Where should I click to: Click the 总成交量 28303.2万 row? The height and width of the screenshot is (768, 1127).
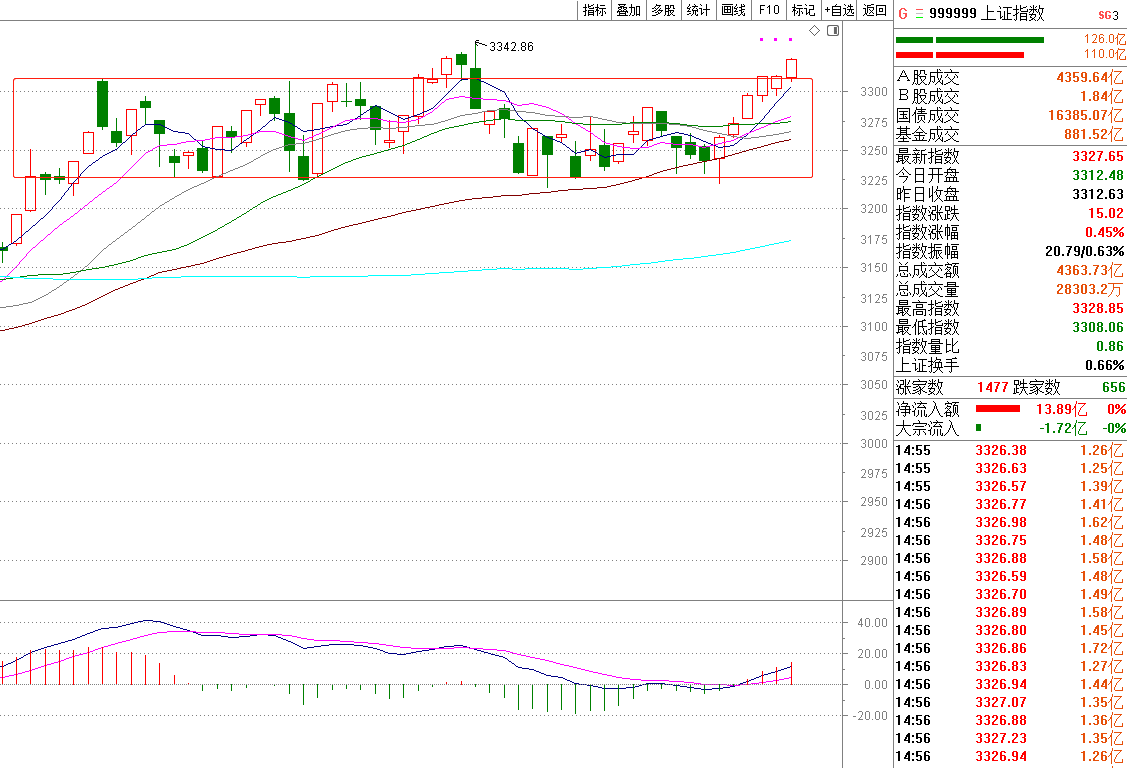click(x=1010, y=290)
